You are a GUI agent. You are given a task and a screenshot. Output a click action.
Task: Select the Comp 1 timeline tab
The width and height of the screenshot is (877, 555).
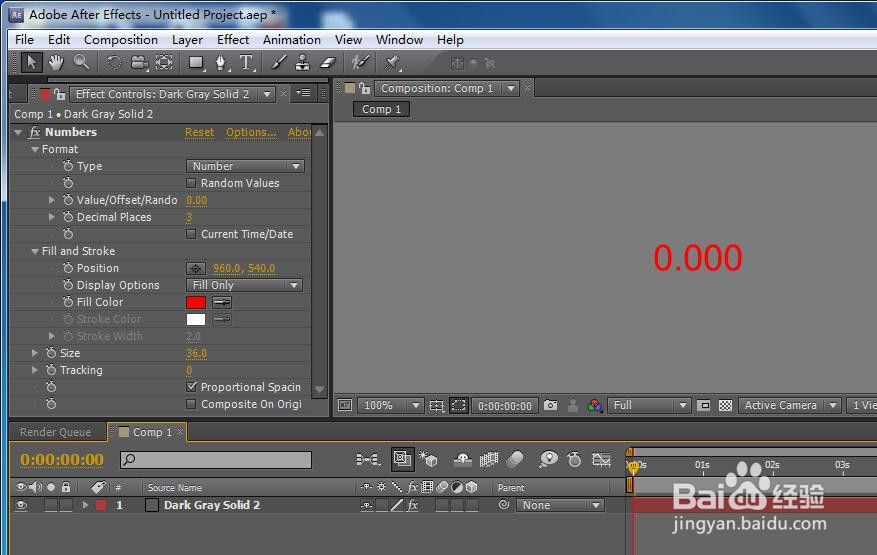click(148, 432)
